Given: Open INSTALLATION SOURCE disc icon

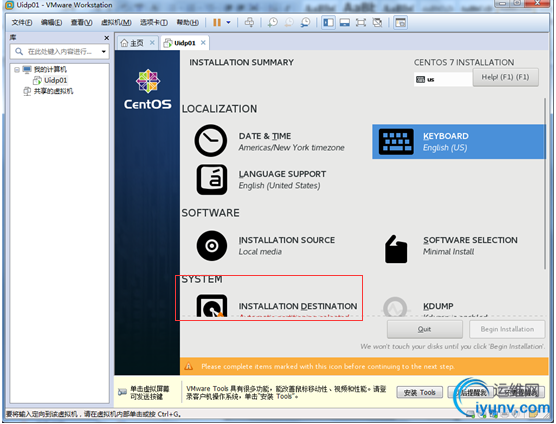Looking at the screenshot, I should coord(212,246).
